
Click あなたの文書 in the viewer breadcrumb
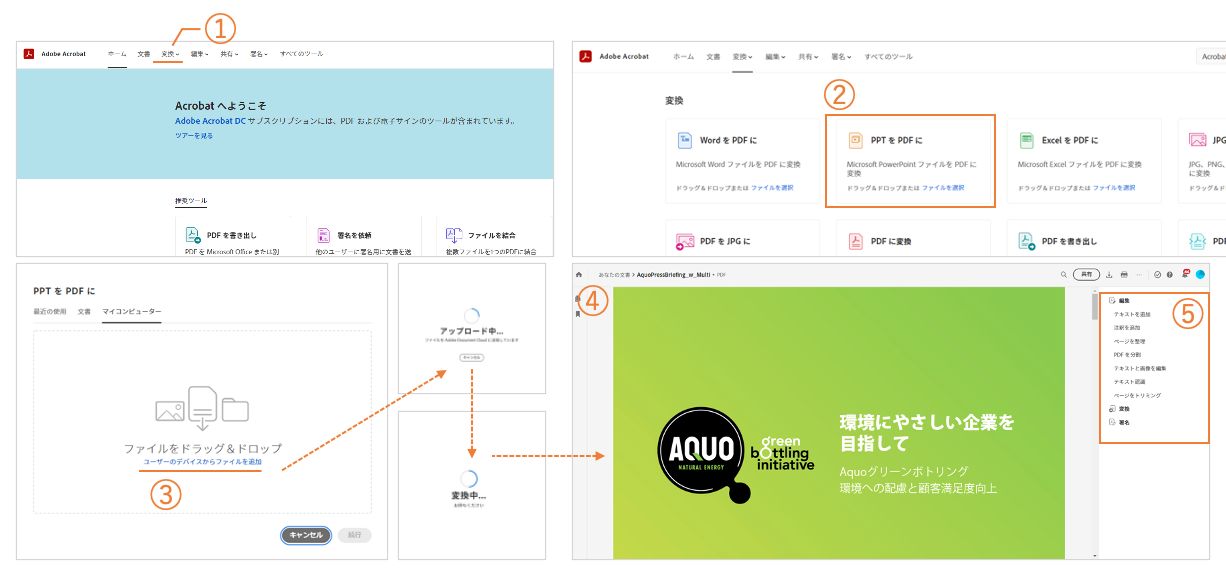613,274
